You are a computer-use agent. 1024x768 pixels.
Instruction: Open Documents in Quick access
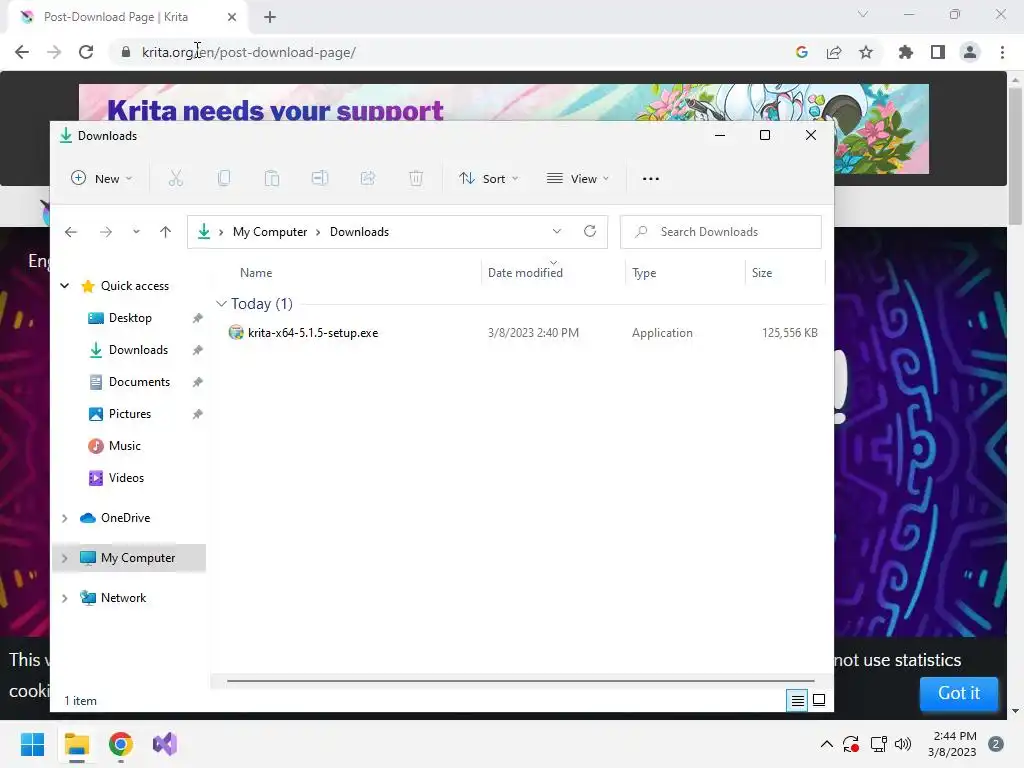tap(139, 382)
